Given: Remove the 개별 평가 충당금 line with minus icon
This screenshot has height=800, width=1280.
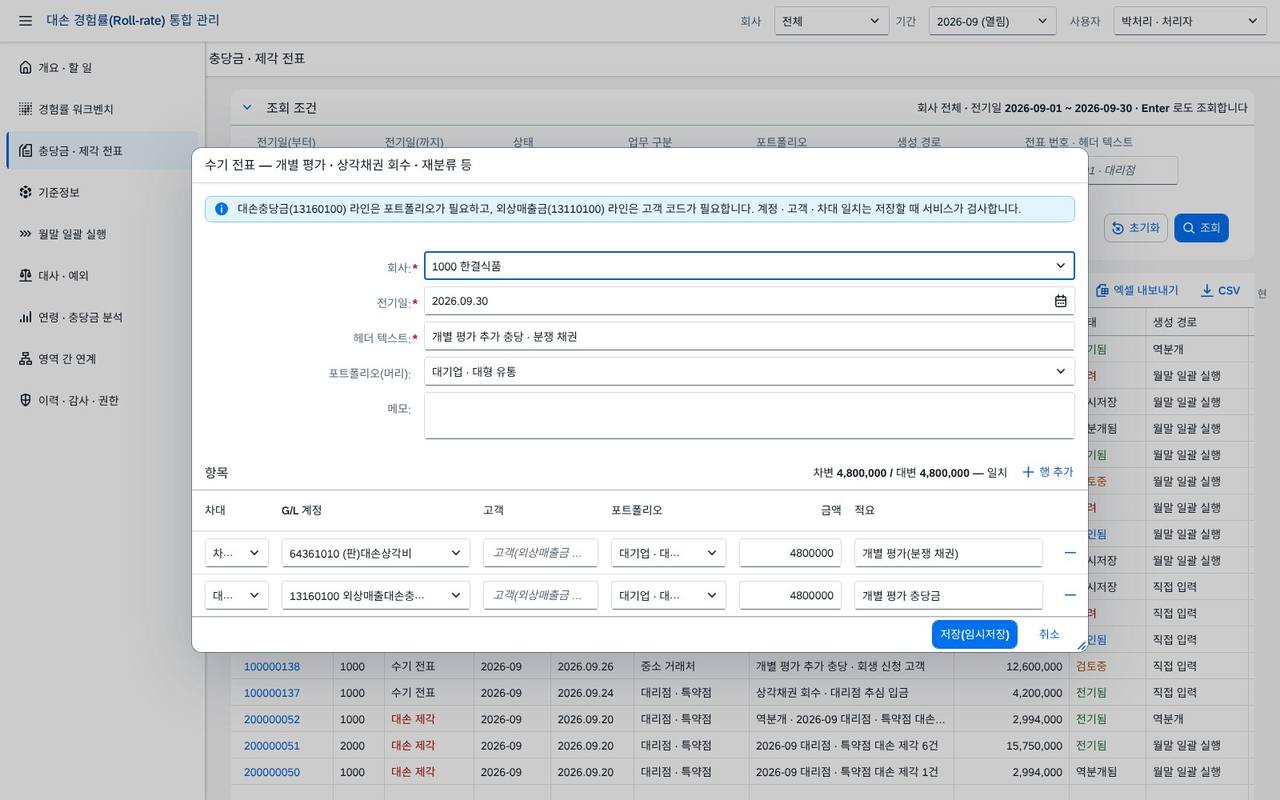Looking at the screenshot, I should click(1070, 595).
